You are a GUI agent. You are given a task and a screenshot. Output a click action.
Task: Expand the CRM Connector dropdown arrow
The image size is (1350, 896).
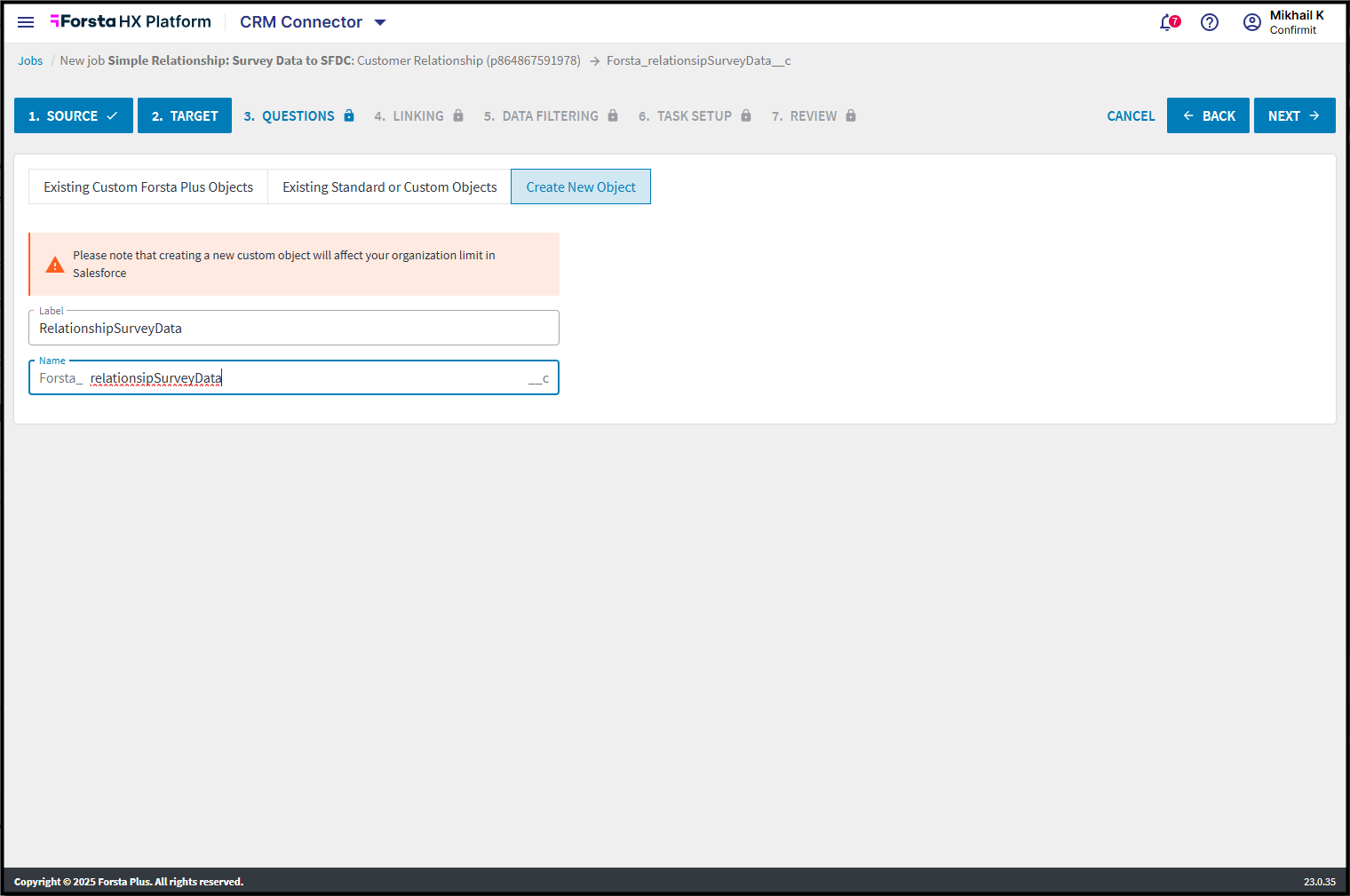(380, 22)
